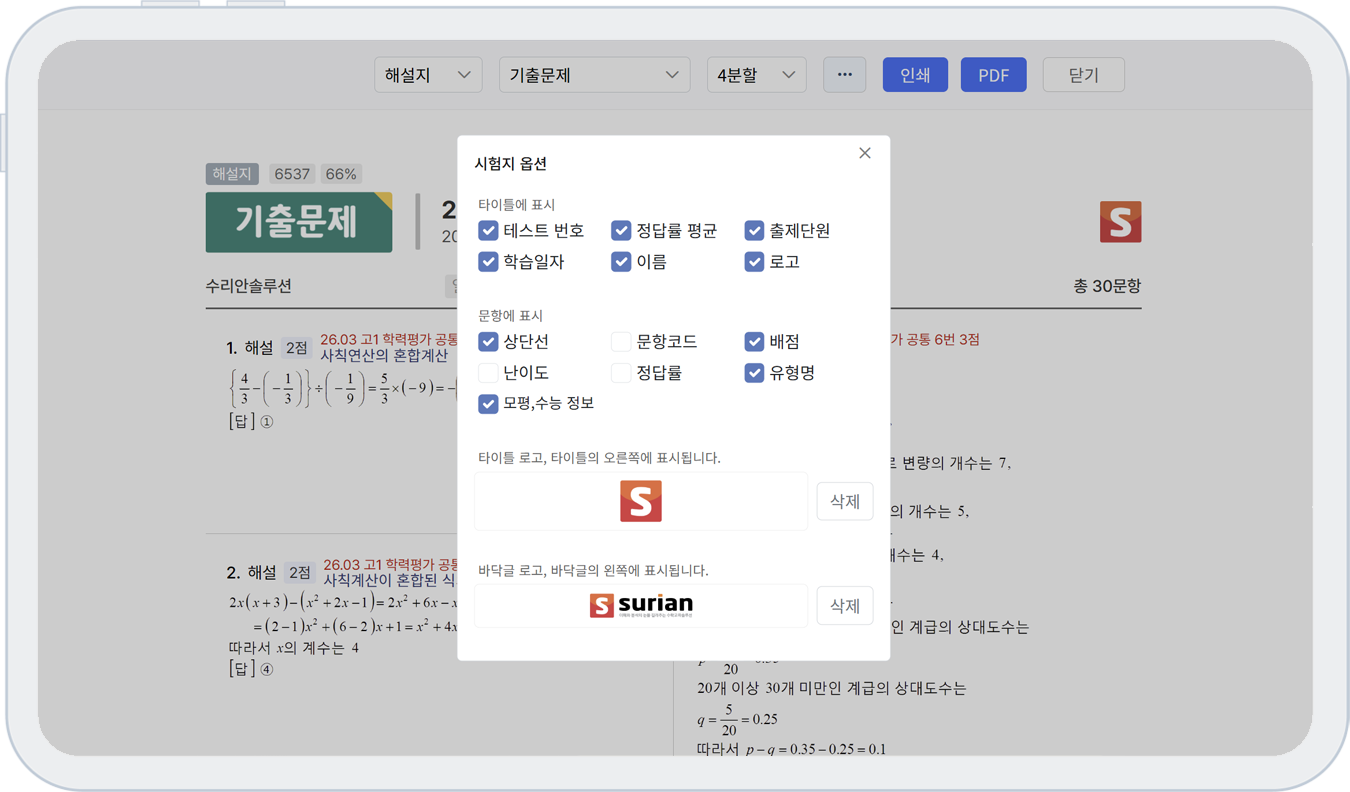Click the PDF export button

pos(993,75)
